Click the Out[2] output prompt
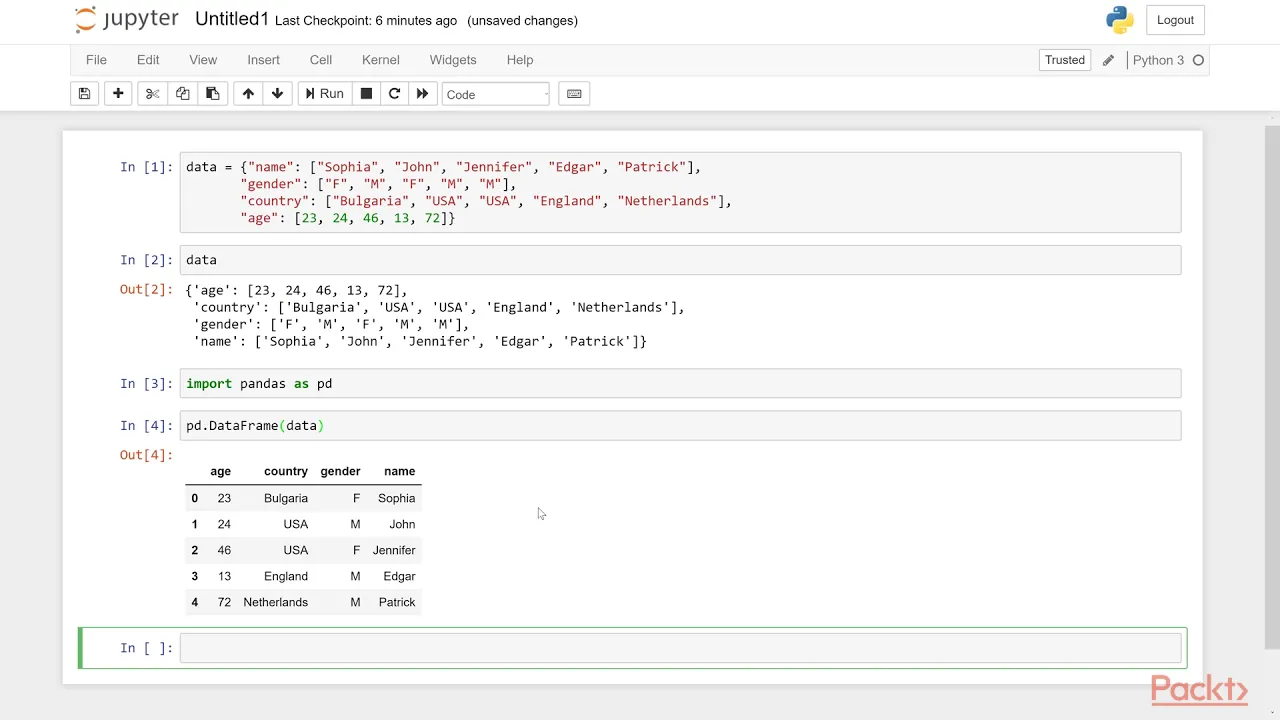Screen dimensions: 1280x720 pyautogui.click(x=147, y=290)
